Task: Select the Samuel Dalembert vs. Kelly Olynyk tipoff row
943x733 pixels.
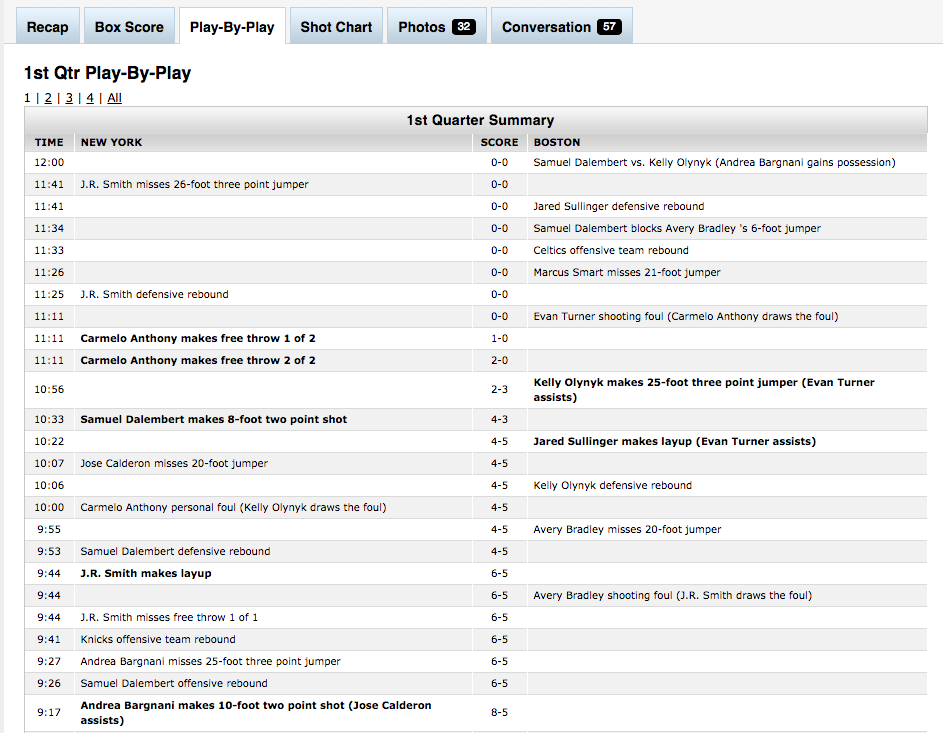Action: [476, 162]
